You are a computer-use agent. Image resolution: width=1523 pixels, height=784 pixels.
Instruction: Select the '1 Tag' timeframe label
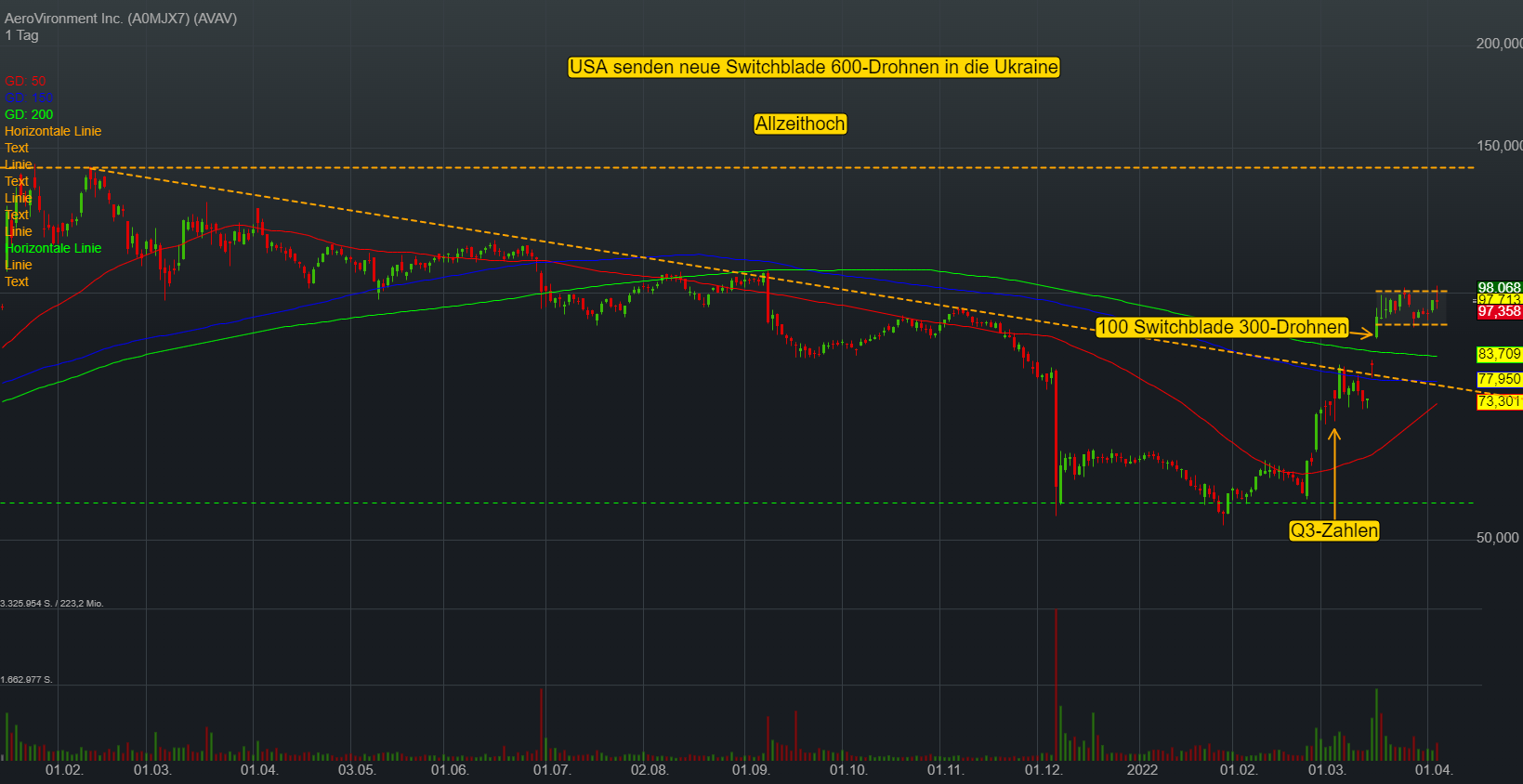(x=21, y=35)
